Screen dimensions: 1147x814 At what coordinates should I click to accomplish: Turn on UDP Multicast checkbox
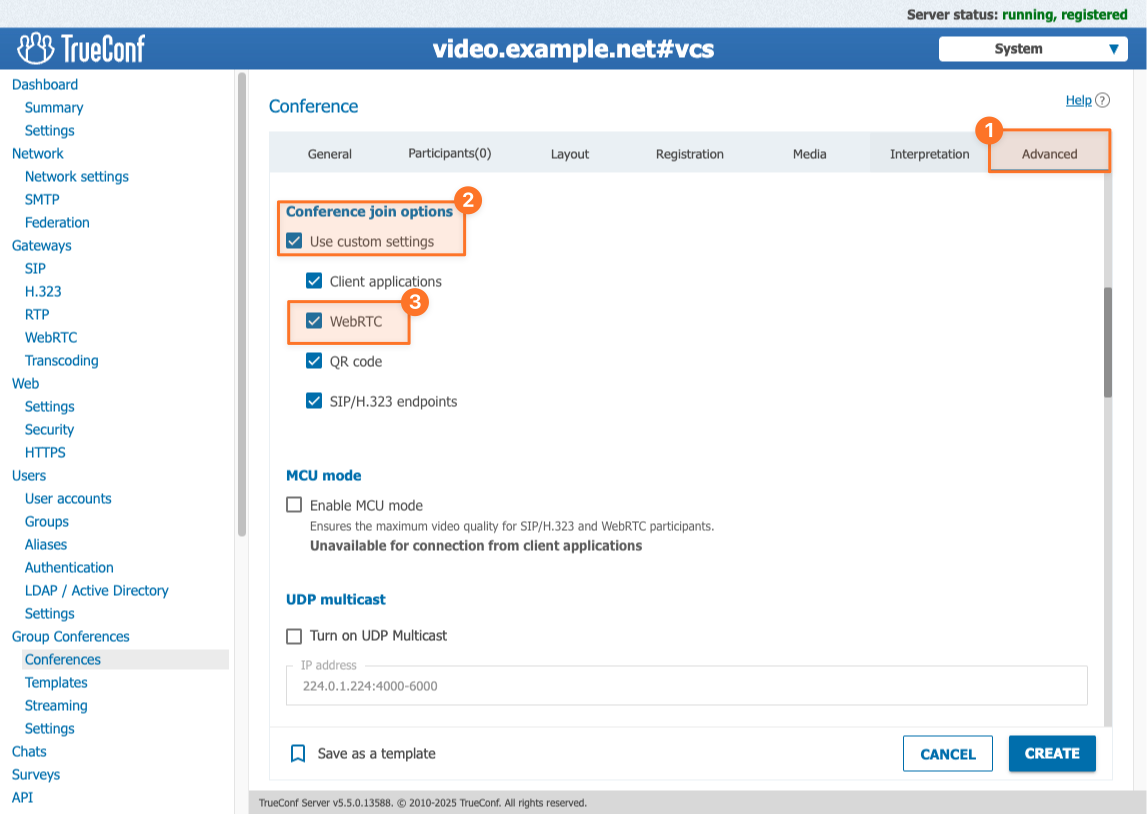click(x=294, y=635)
